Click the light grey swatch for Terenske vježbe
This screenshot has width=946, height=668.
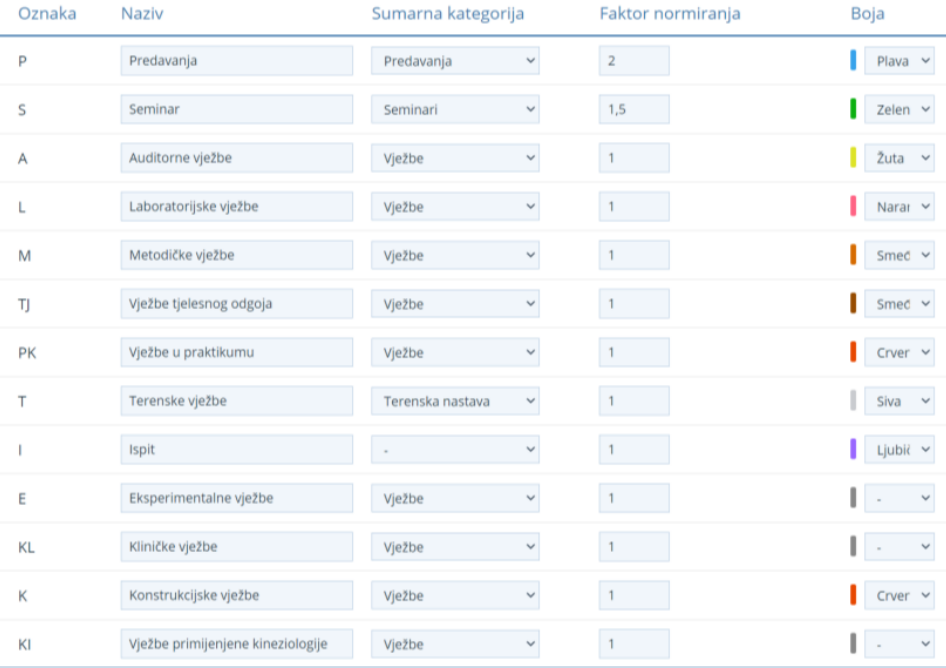[853, 401]
